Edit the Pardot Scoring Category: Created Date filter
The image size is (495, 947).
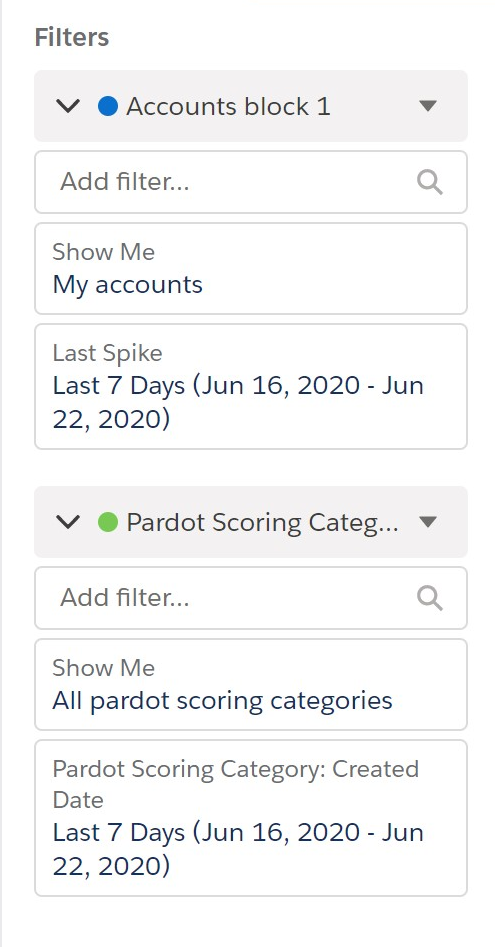tap(251, 818)
